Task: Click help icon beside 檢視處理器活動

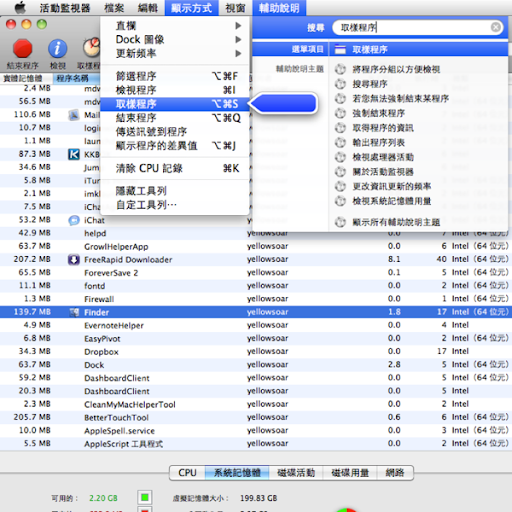Action: [x=340, y=157]
